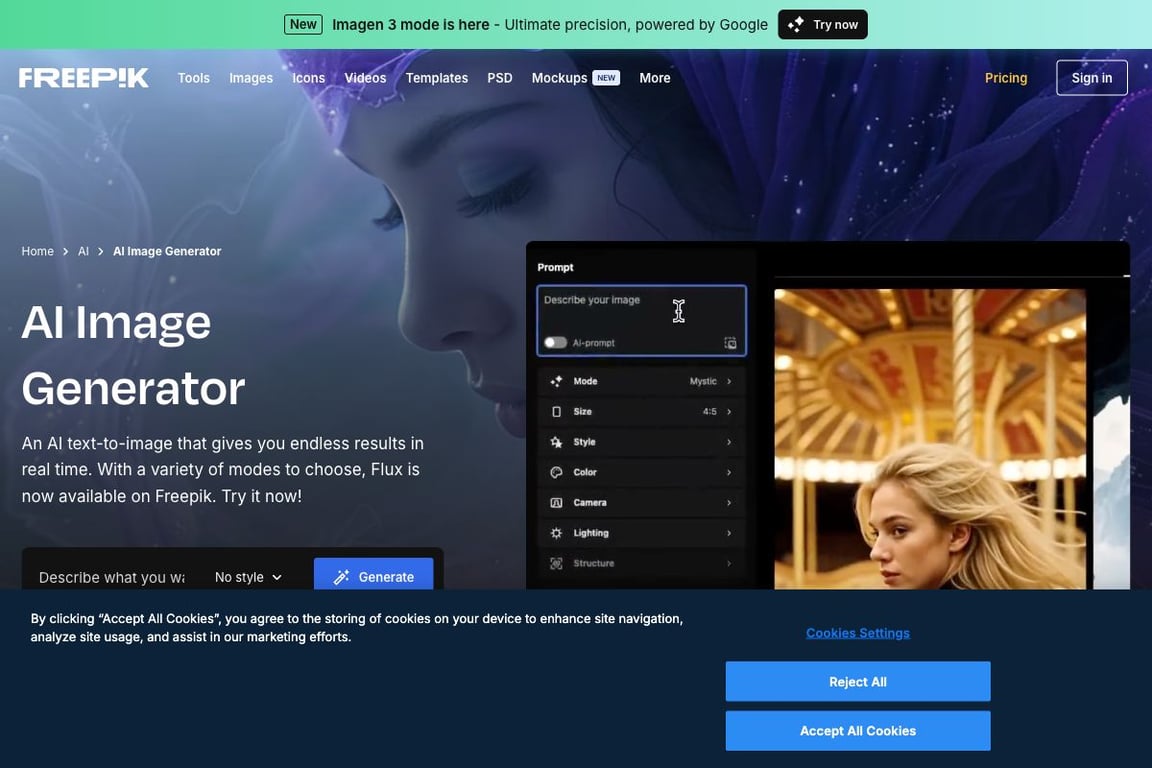Click the Mode sparkle icon in preview panel

[556, 381]
